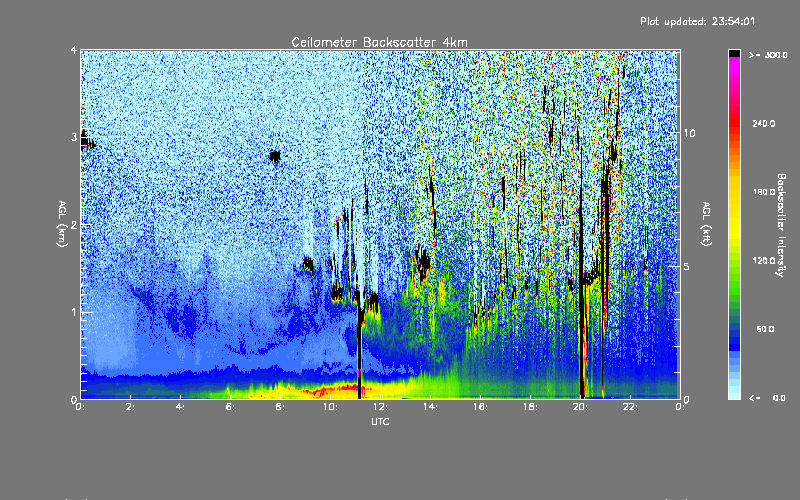Click the "0" tick on the kft axis

tap(687, 399)
